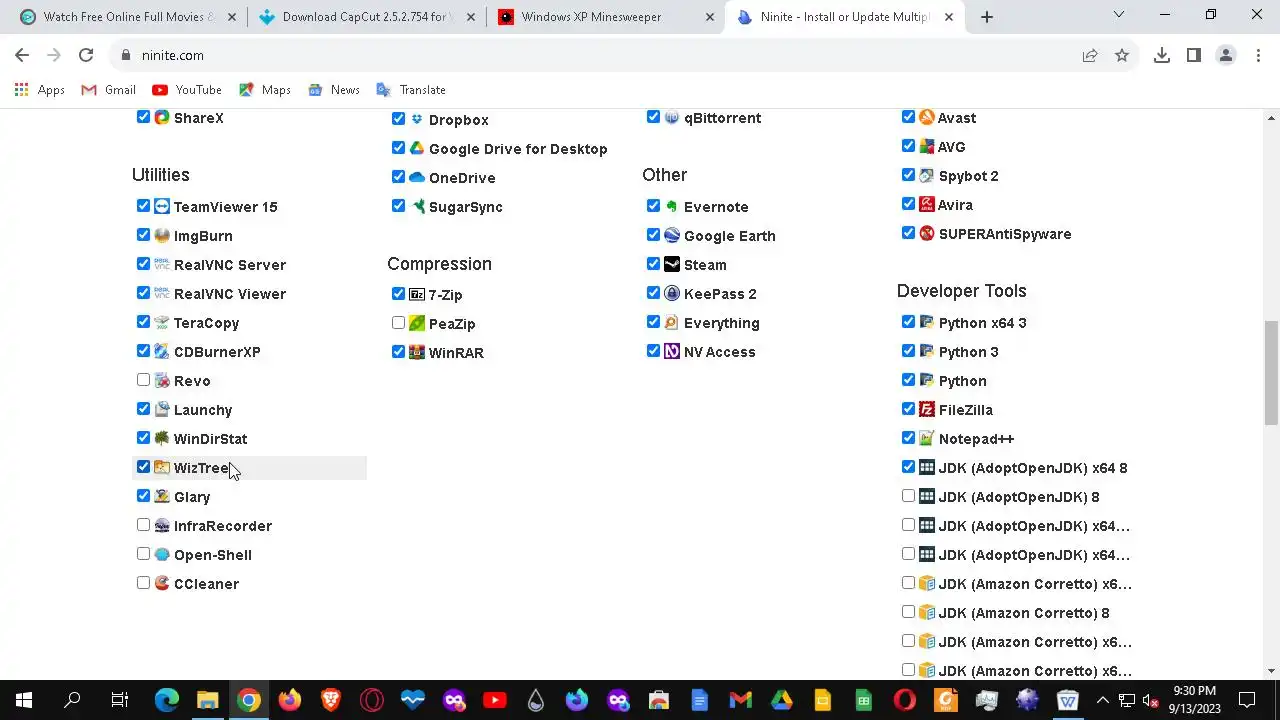Click the KeePass 2 lock icon
Screen dimensions: 1280x720
point(672,293)
